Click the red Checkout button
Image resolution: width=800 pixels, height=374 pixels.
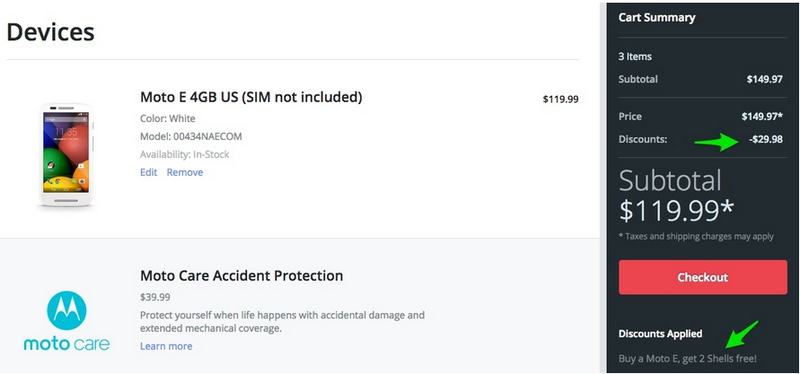coord(703,277)
